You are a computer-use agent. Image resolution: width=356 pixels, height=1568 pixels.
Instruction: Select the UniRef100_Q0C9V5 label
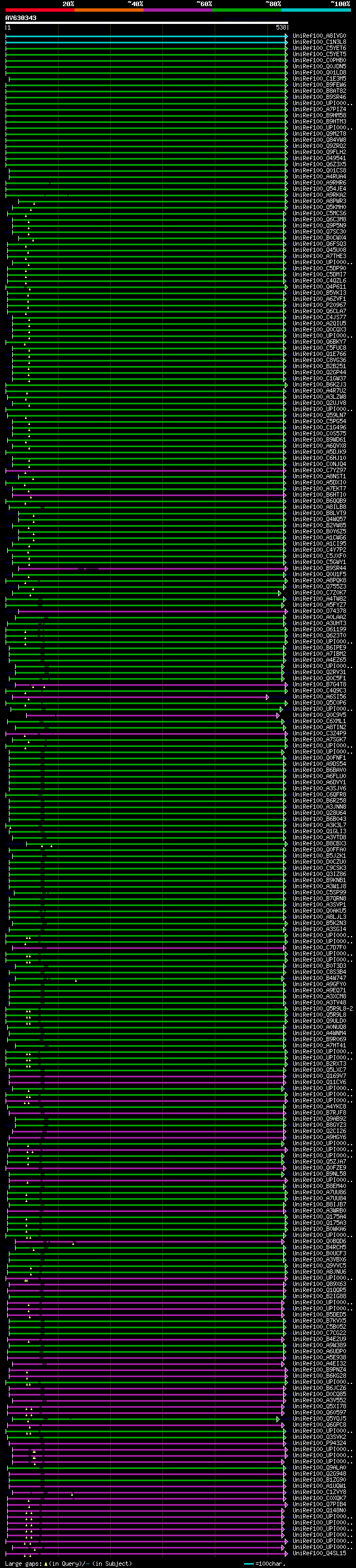click(319, 715)
